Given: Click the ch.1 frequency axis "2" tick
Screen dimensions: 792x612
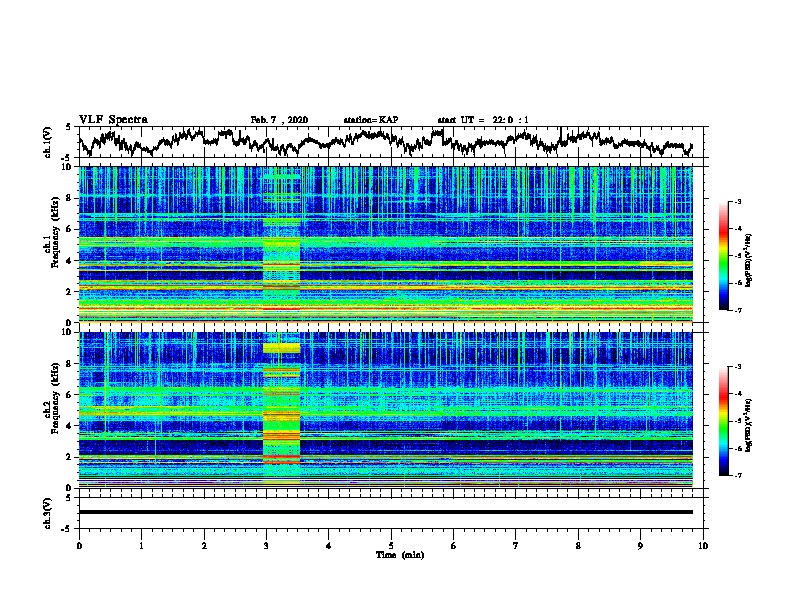Looking at the screenshot, I should click(x=70, y=291).
